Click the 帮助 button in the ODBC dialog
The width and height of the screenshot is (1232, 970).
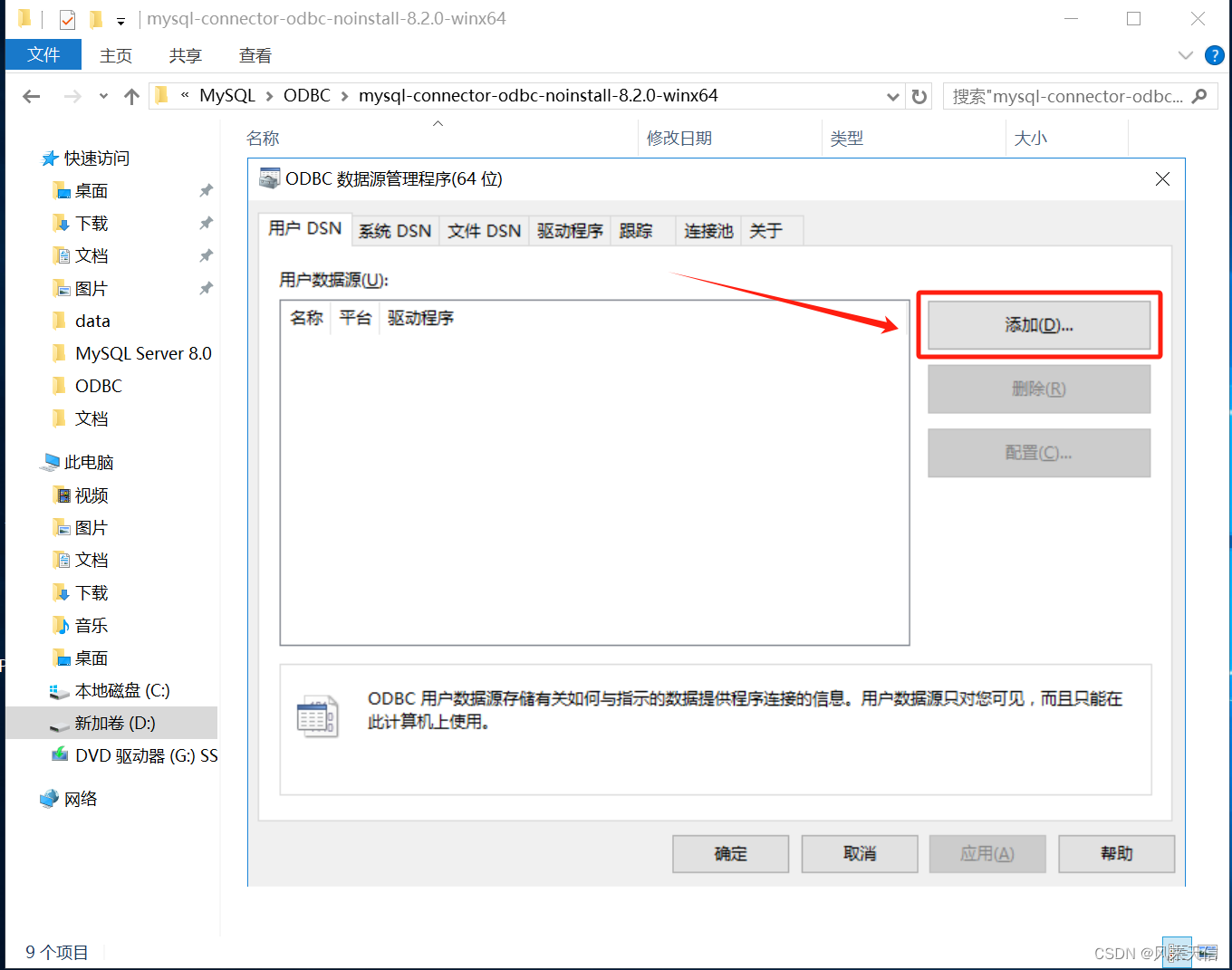tap(1116, 853)
